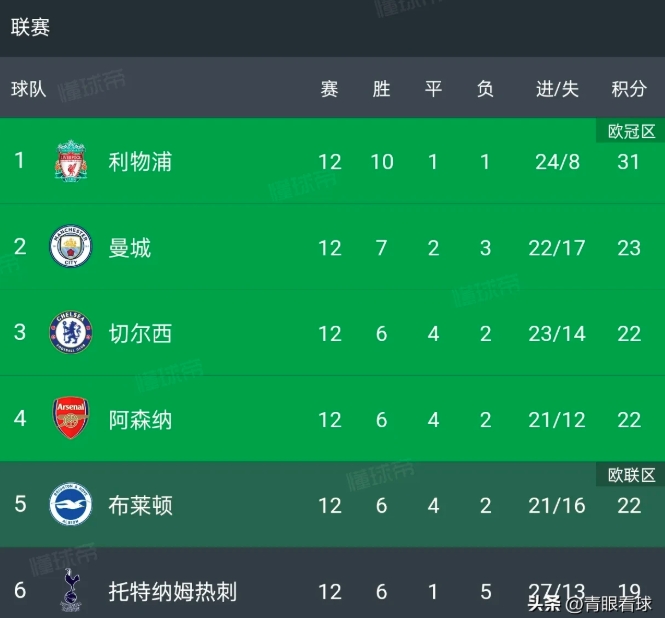This screenshot has height=618, width=665.
Task: Select the 积分 points column header
Action: click(629, 89)
